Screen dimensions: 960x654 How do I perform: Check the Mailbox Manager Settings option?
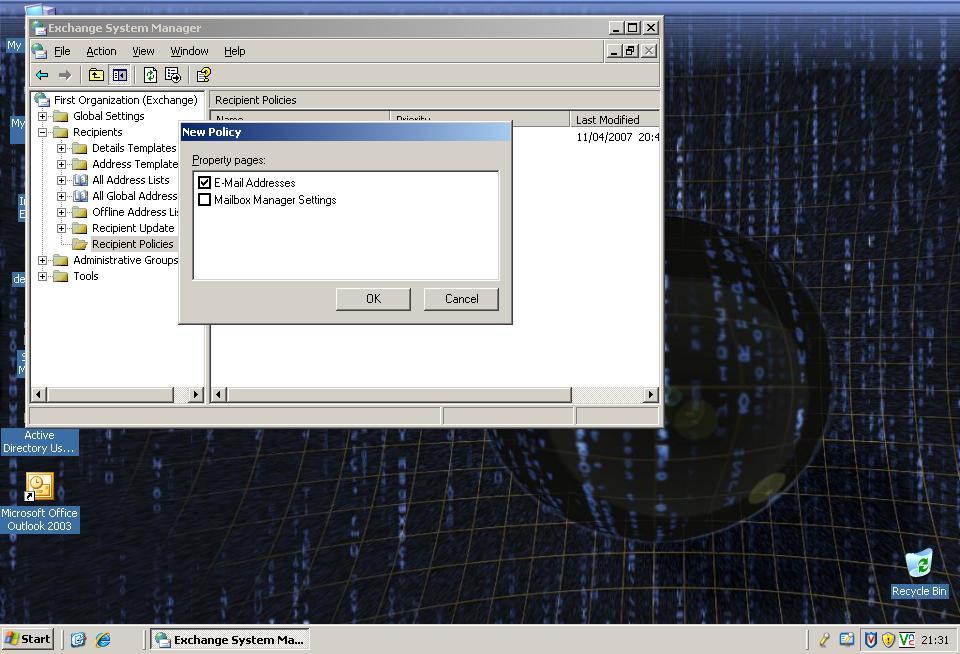point(204,200)
